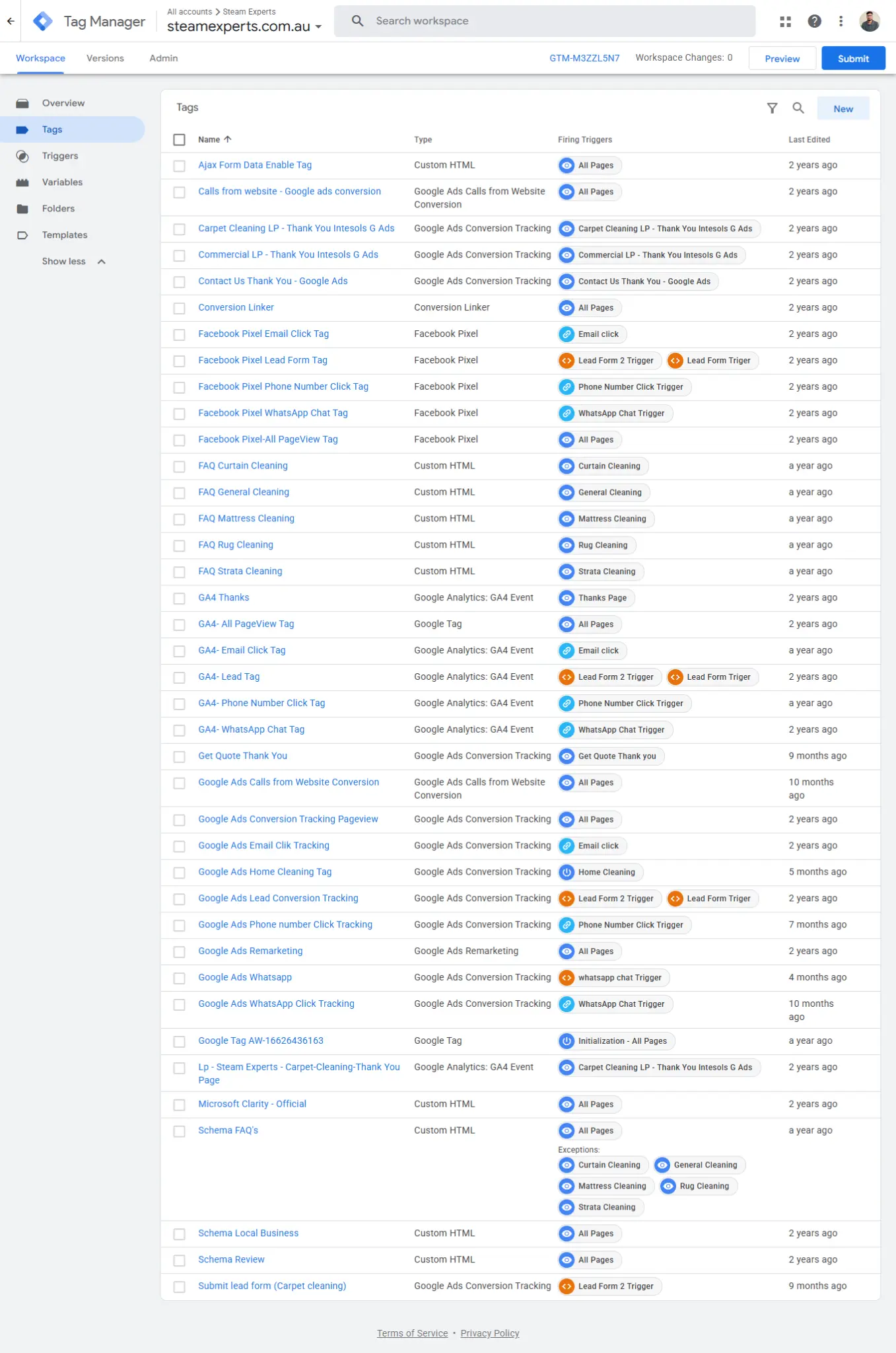The image size is (896, 1353).
Task: Click the filter funnel icon in Tags
Action: pyautogui.click(x=772, y=108)
